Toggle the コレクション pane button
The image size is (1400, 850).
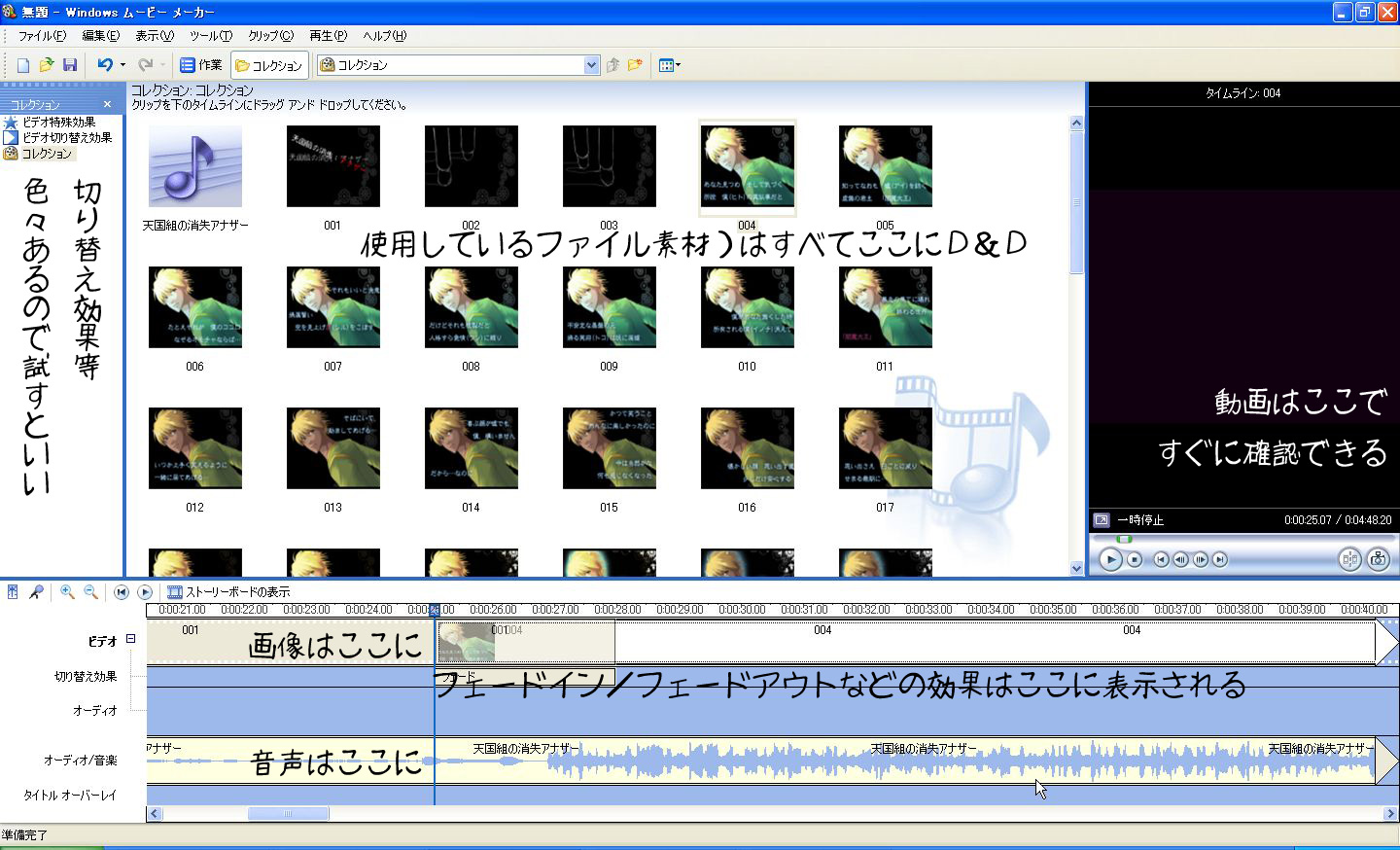coord(269,65)
